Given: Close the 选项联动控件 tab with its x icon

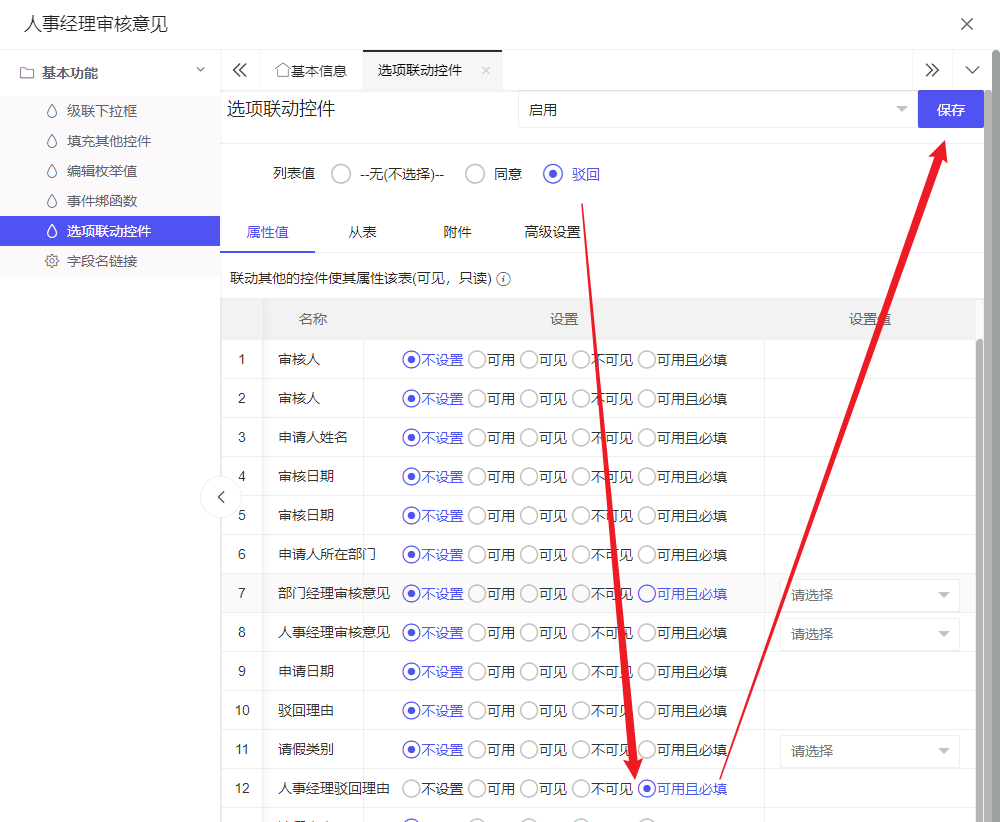Looking at the screenshot, I should 486,70.
